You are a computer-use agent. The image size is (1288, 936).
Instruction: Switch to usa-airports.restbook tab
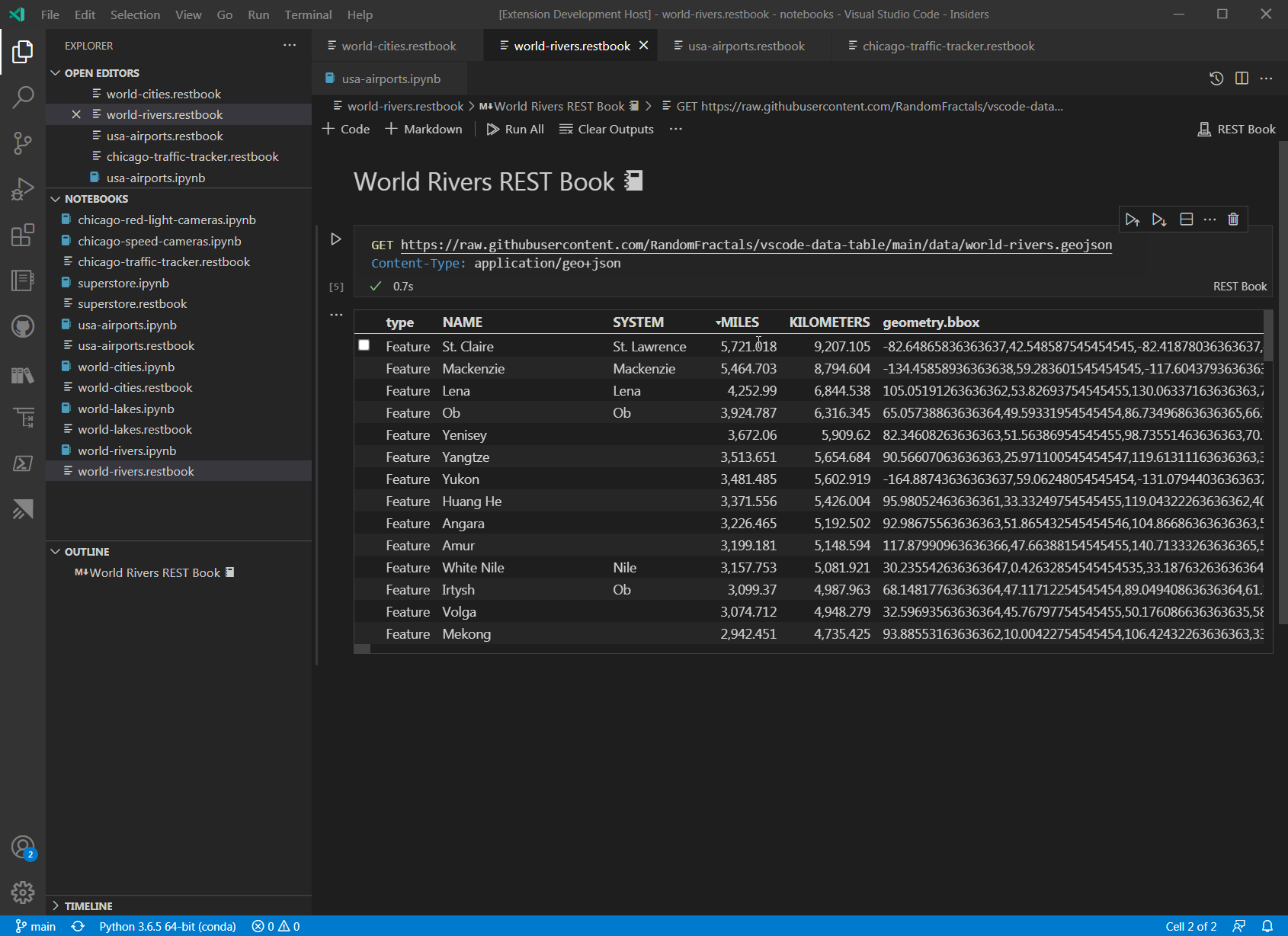[746, 46]
